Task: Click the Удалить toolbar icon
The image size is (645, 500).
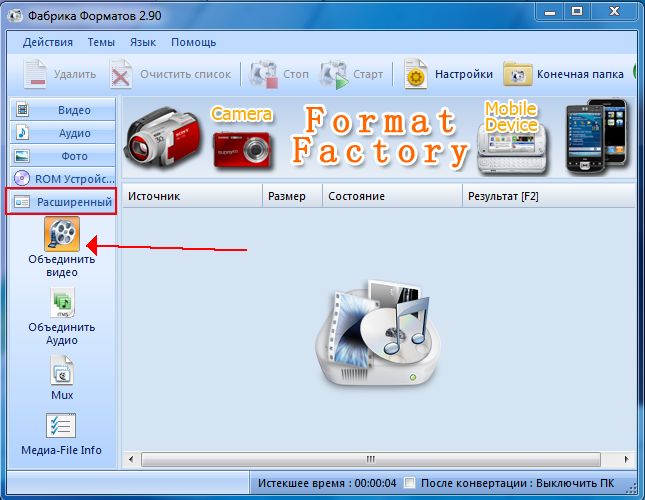Action: pyautogui.click(x=35, y=74)
